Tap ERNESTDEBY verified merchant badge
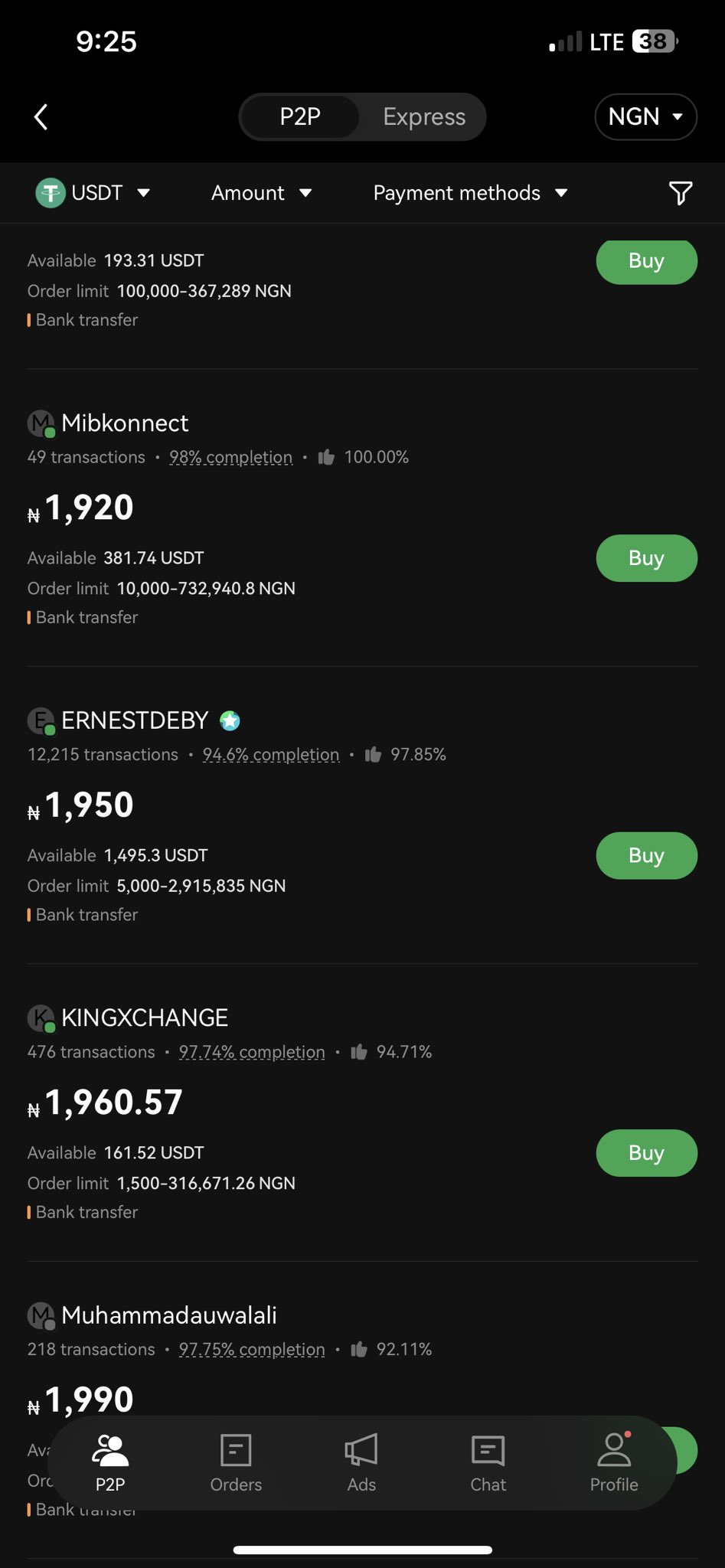 tap(230, 720)
